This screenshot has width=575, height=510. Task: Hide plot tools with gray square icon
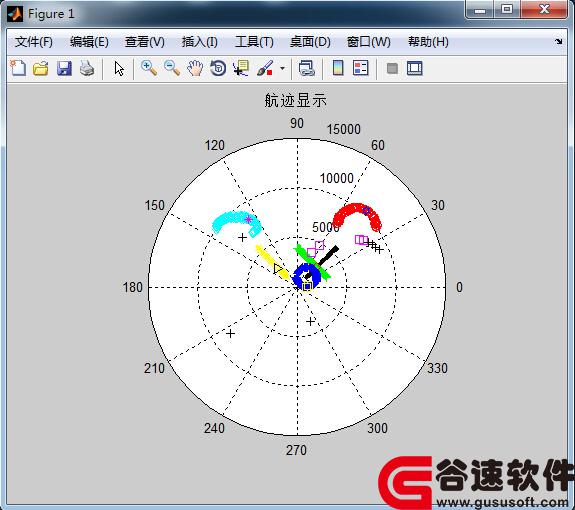[x=392, y=69]
